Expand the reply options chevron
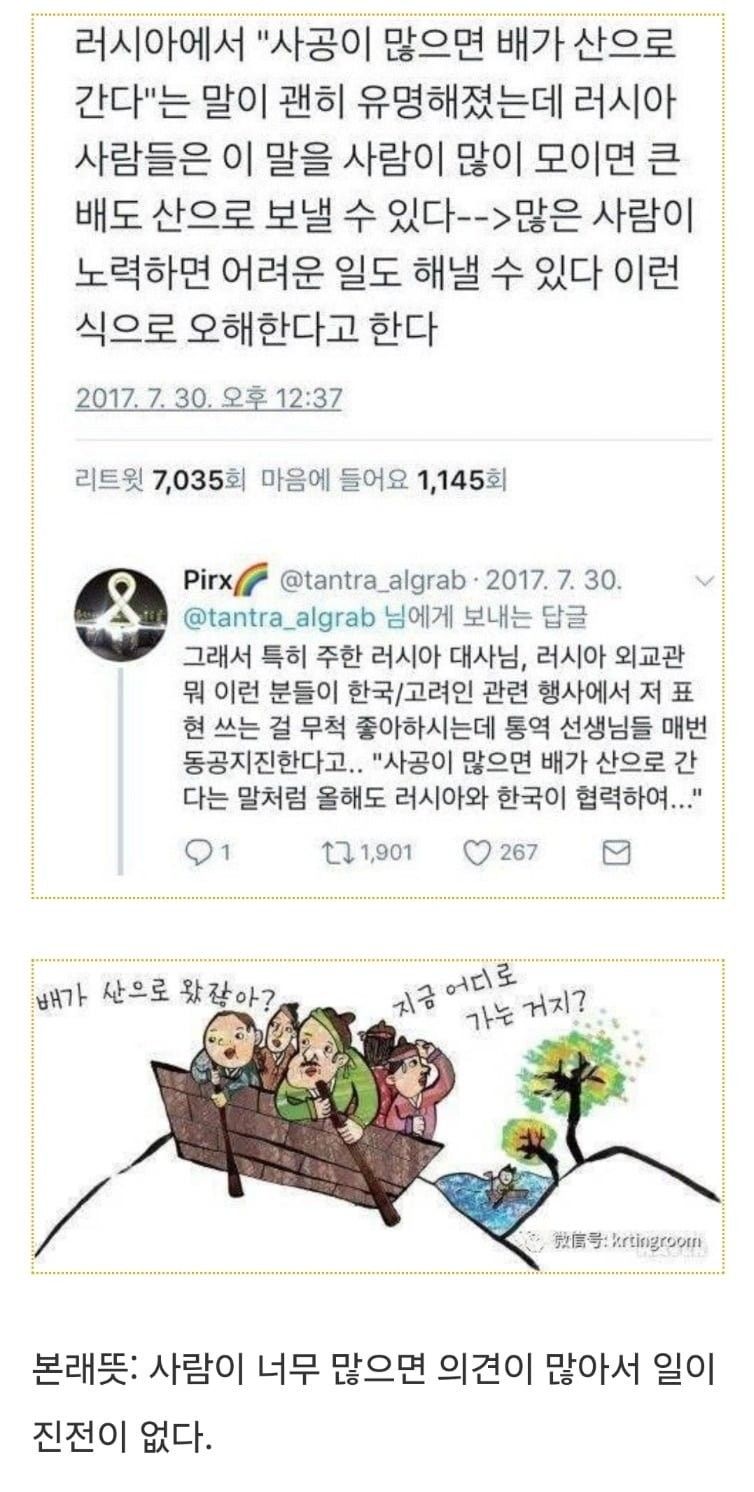This screenshot has height=1492, width=754. [704, 579]
